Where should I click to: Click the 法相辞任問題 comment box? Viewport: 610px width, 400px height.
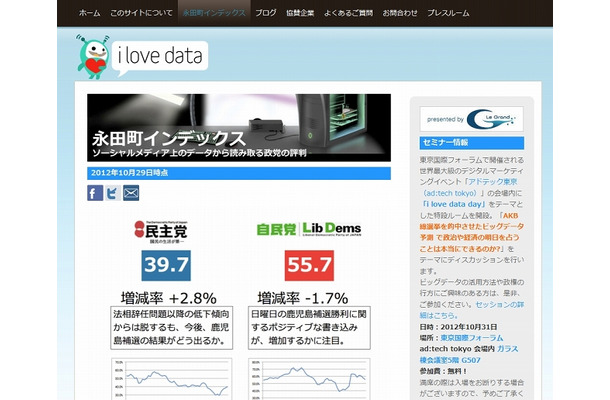(x=172, y=328)
